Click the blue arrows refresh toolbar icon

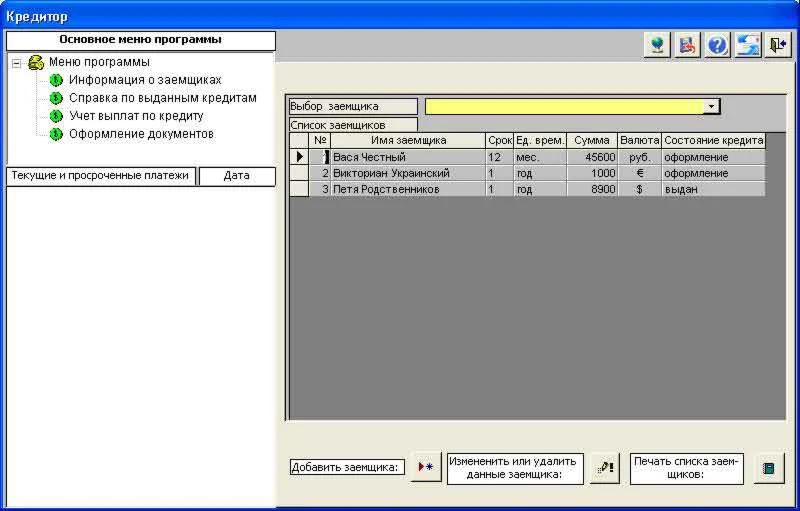[747, 46]
